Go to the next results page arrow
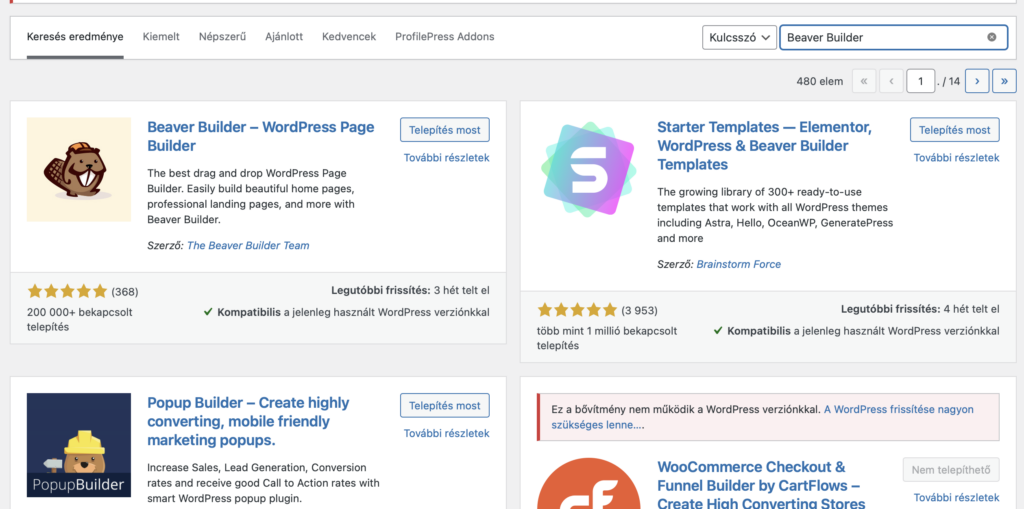Screen dimensions: 1024x509 pos(977,81)
